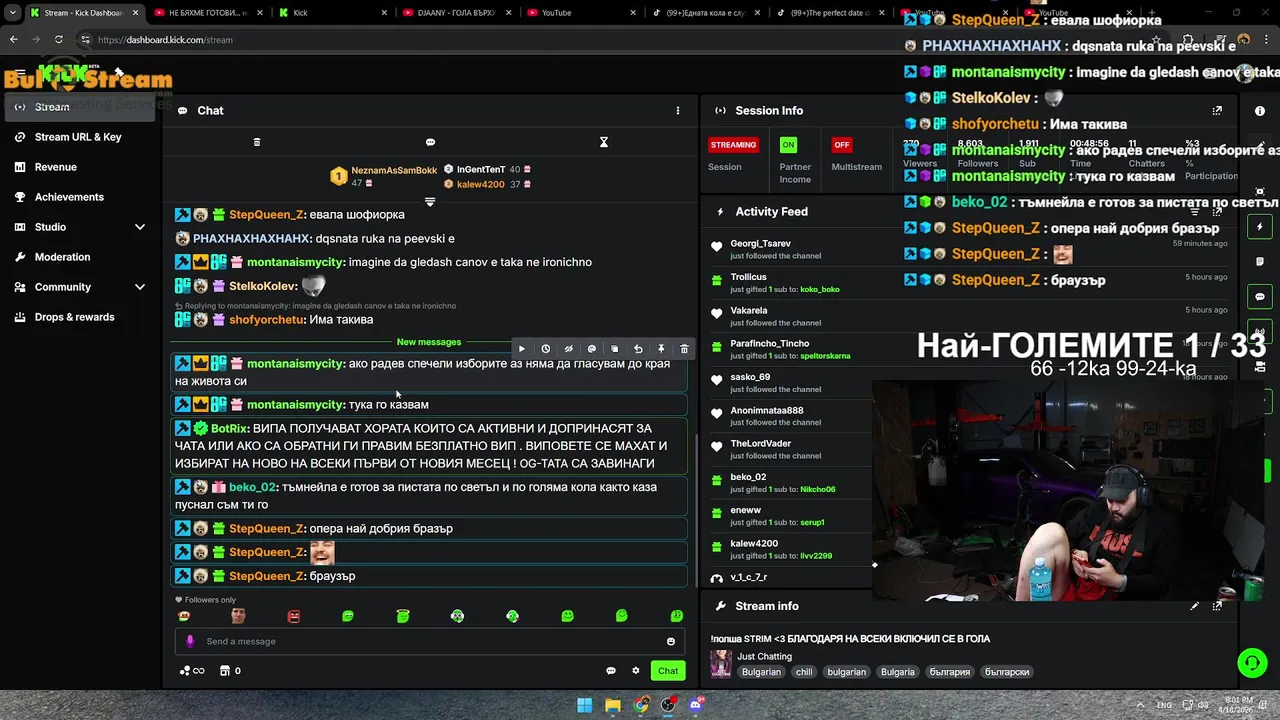Image resolution: width=1280 pixels, height=720 pixels.
Task: Click the reply arrow icon in message toolbar
Action: [638, 349]
